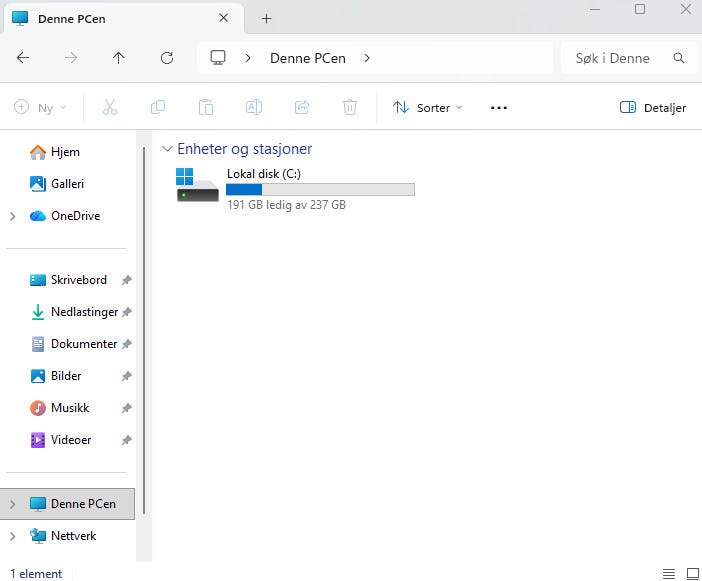Select the Lokal disk (C:) drive icon
702x581 pixels.
coord(197,185)
